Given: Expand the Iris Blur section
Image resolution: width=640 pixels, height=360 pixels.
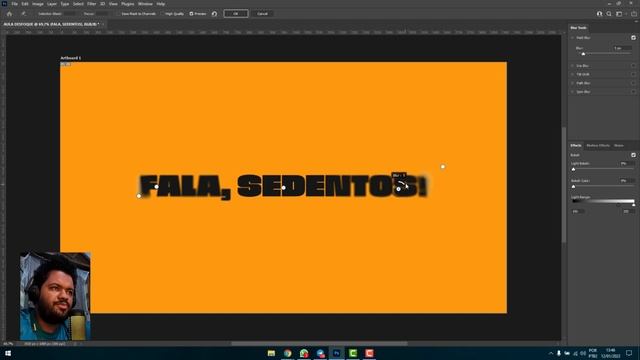Looking at the screenshot, I should (572, 65).
